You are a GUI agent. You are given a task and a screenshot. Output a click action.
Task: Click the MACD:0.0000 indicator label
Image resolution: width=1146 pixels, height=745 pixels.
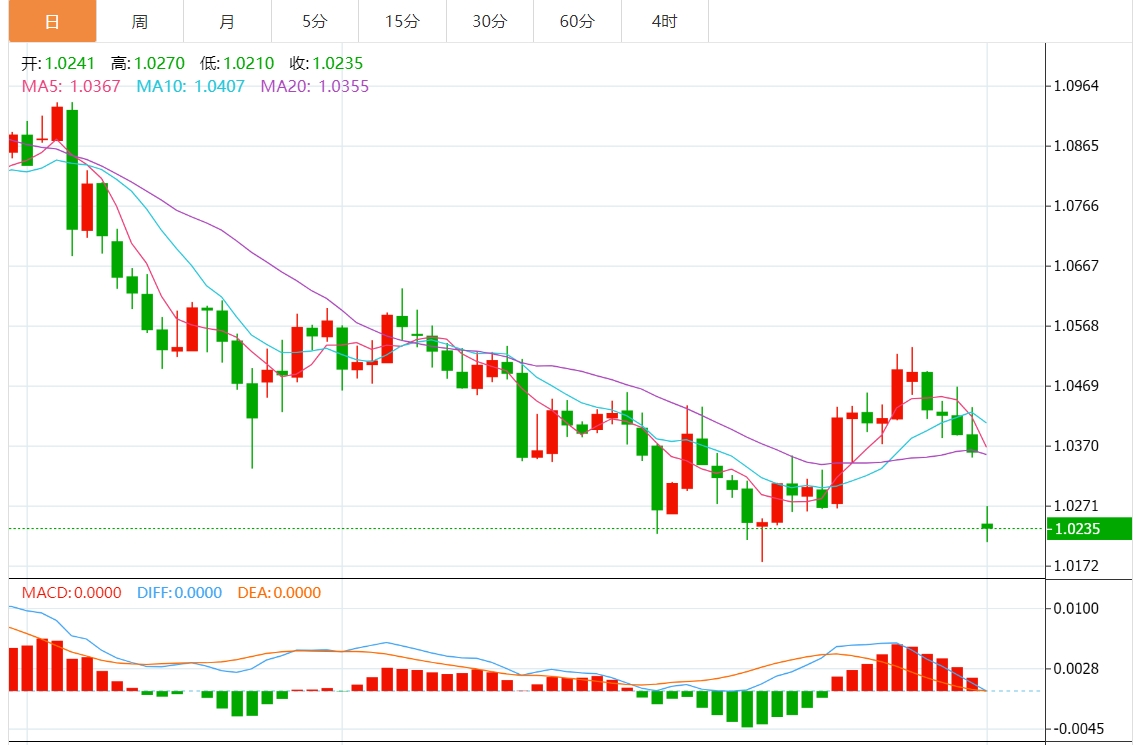click(71, 593)
